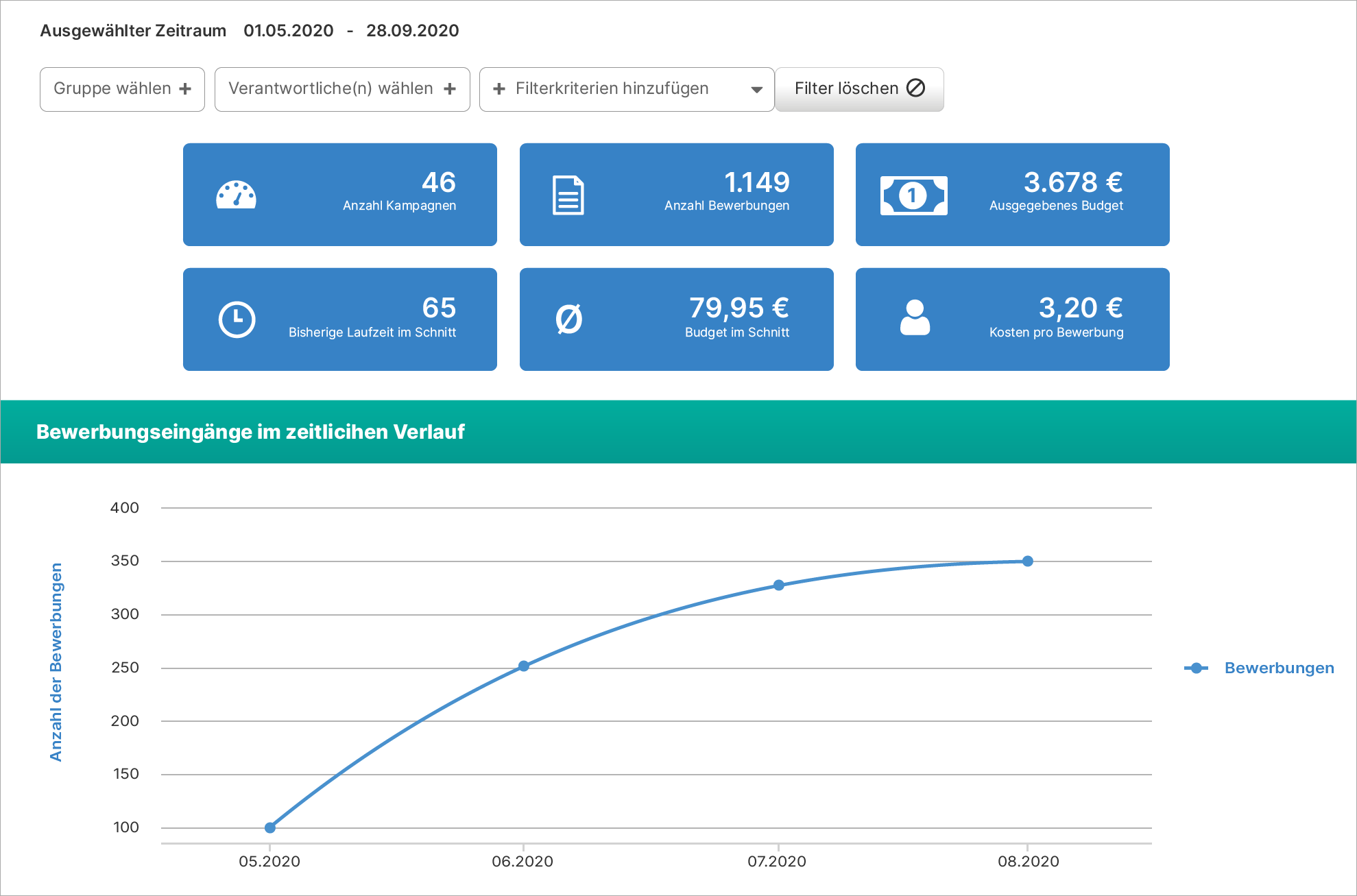Click the 400 y-axis label
1357x896 pixels.
pyautogui.click(x=125, y=508)
